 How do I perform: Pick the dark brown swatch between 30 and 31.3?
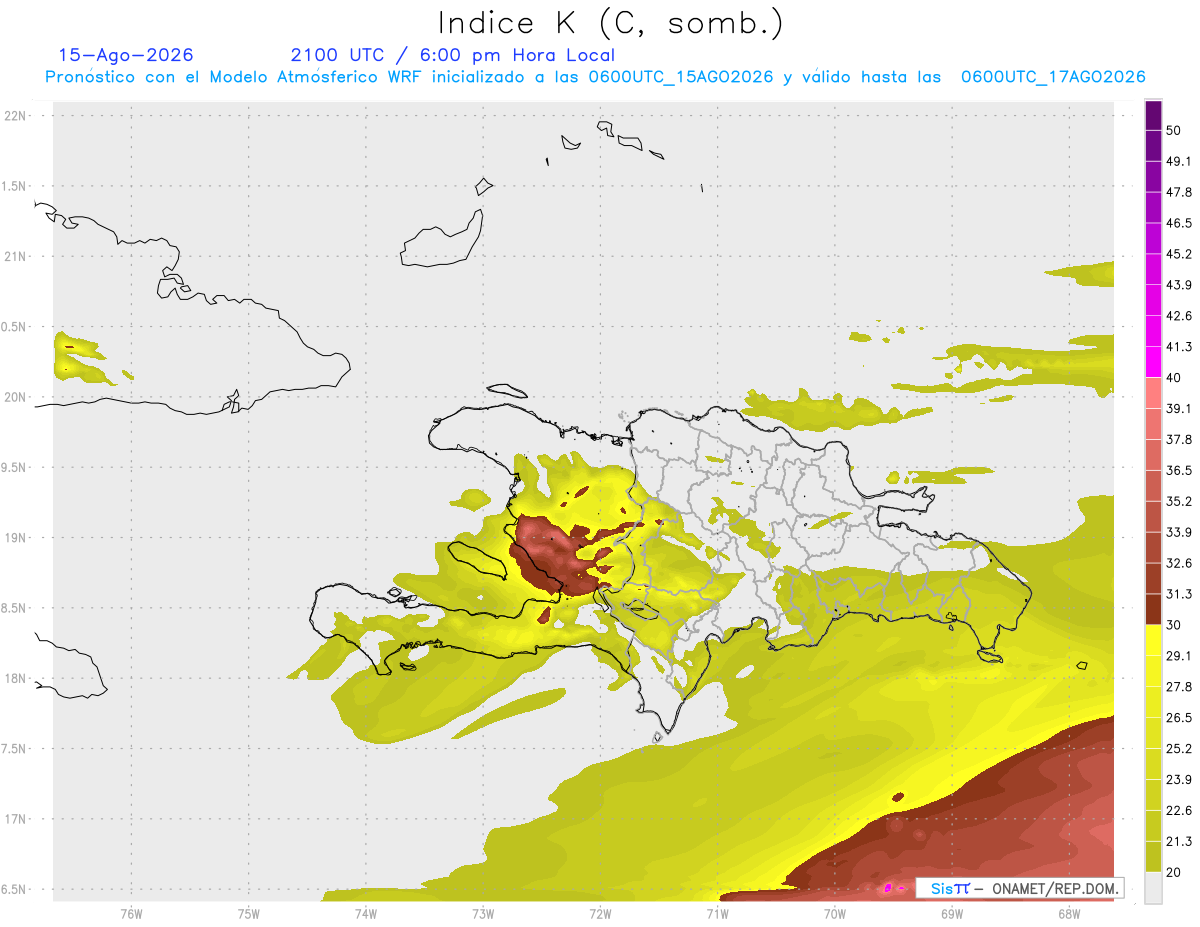coord(1154,609)
